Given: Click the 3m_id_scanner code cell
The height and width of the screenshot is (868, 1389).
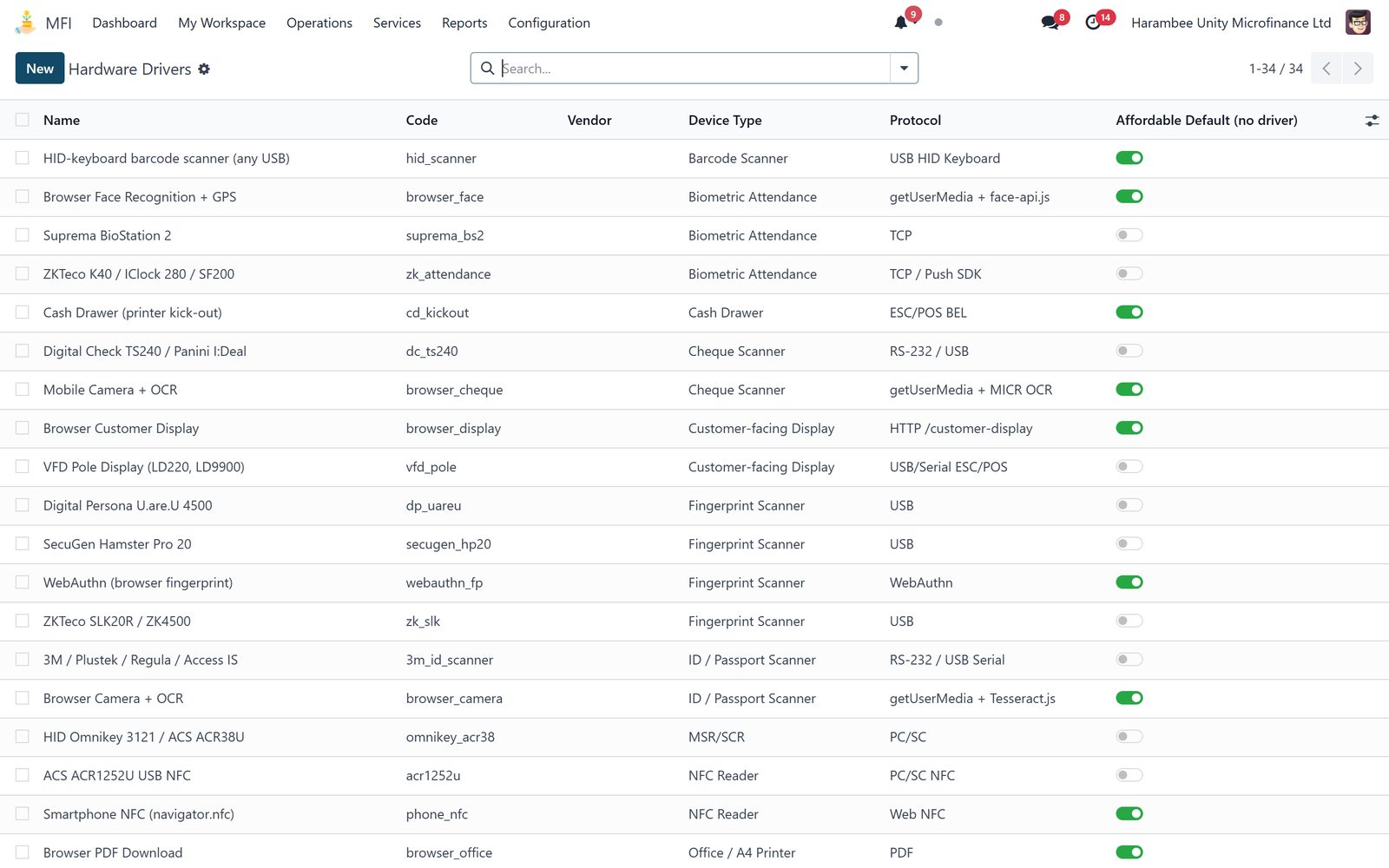Looking at the screenshot, I should coord(450,660).
